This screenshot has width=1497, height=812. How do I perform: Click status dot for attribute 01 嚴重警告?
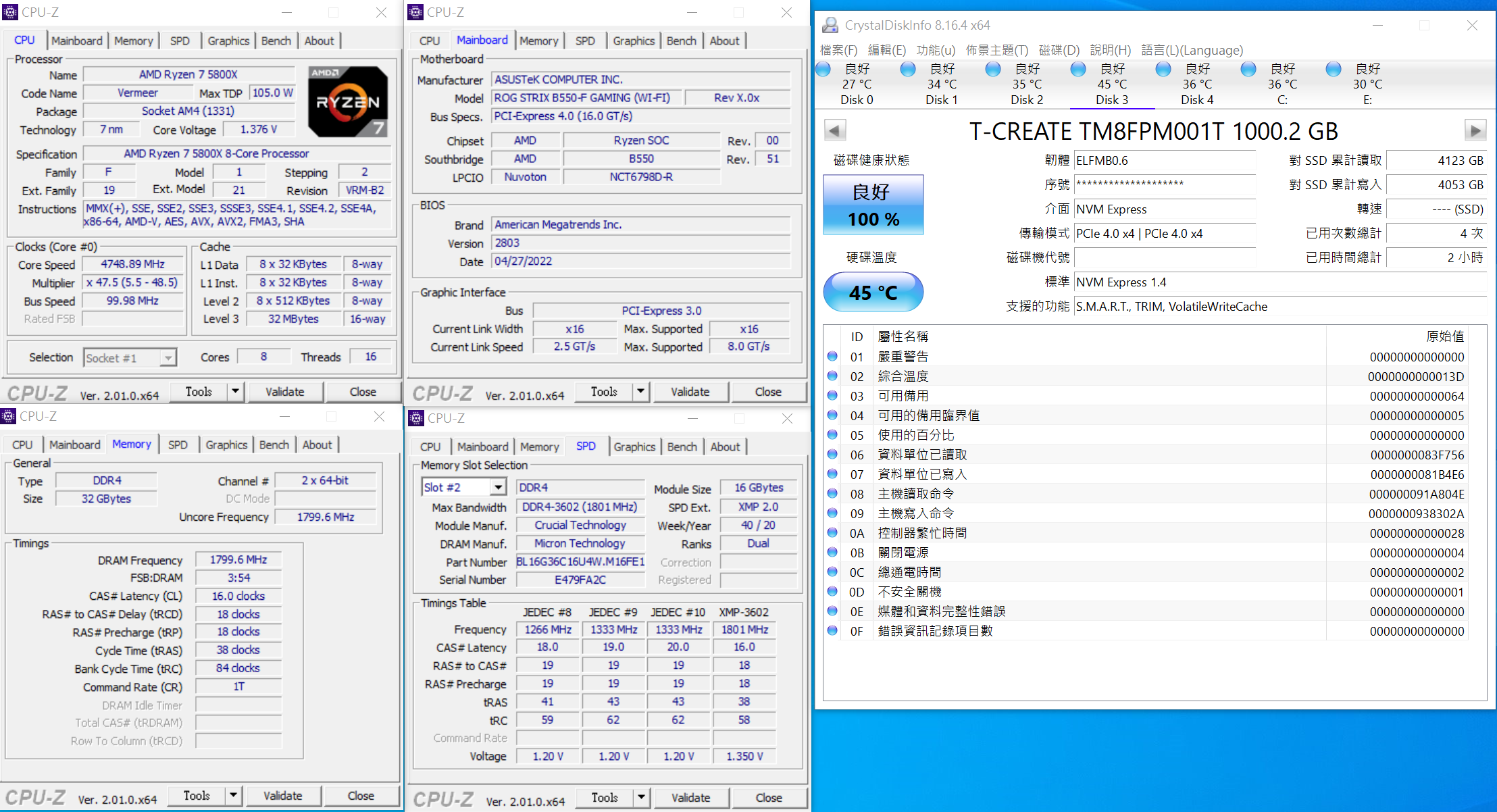click(832, 356)
